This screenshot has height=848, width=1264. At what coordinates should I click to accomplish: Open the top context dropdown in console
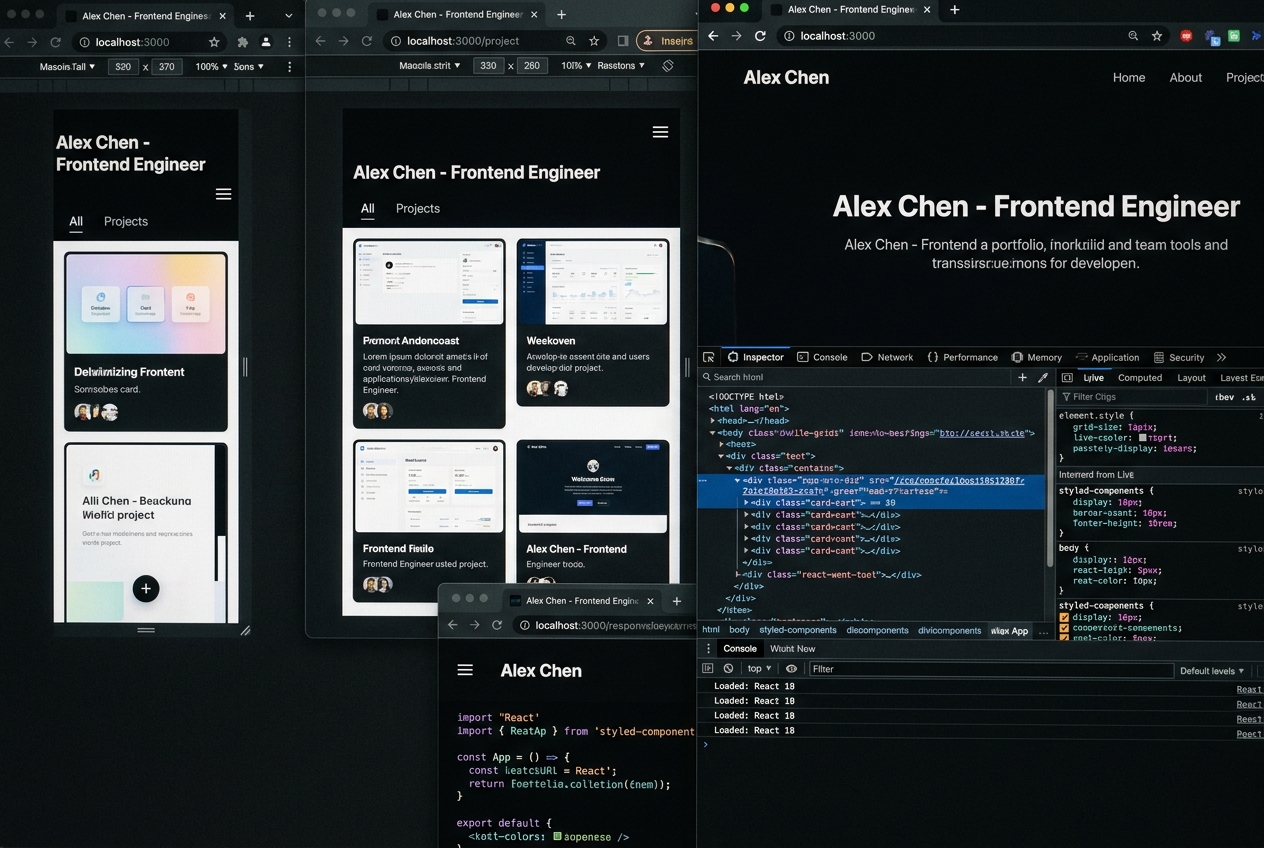759,669
